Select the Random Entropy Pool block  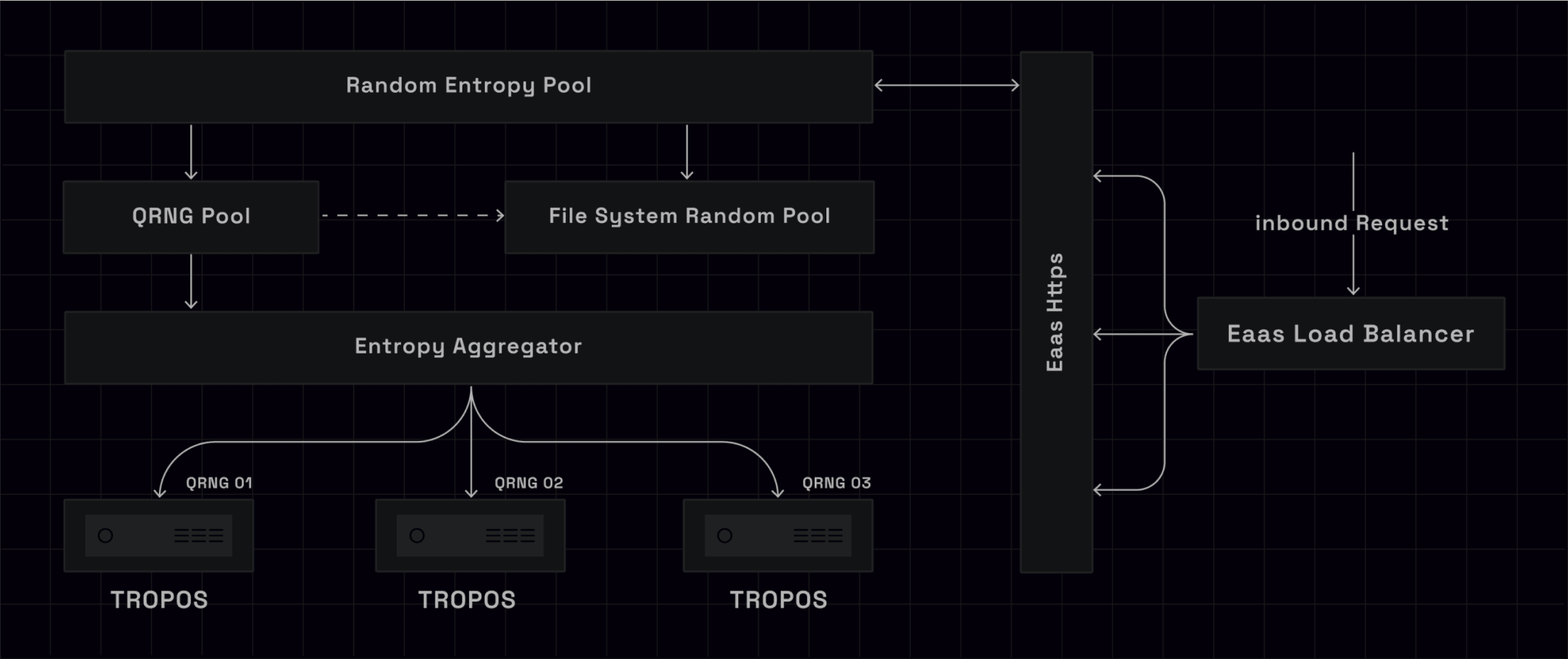pos(468,86)
